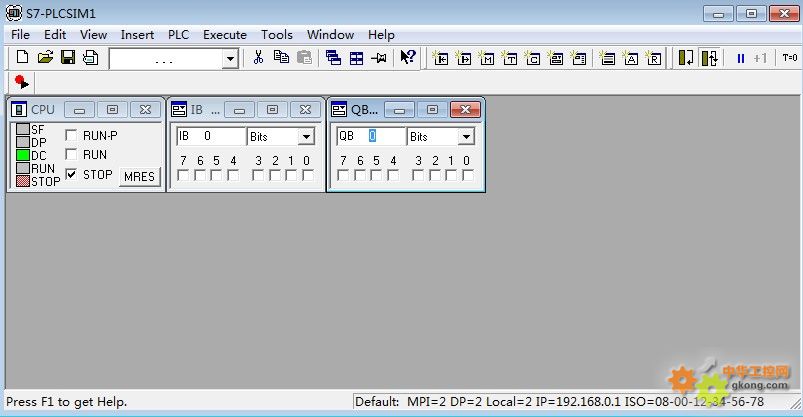
Task: Reset timers with the T=0 button
Action: (x=790, y=58)
